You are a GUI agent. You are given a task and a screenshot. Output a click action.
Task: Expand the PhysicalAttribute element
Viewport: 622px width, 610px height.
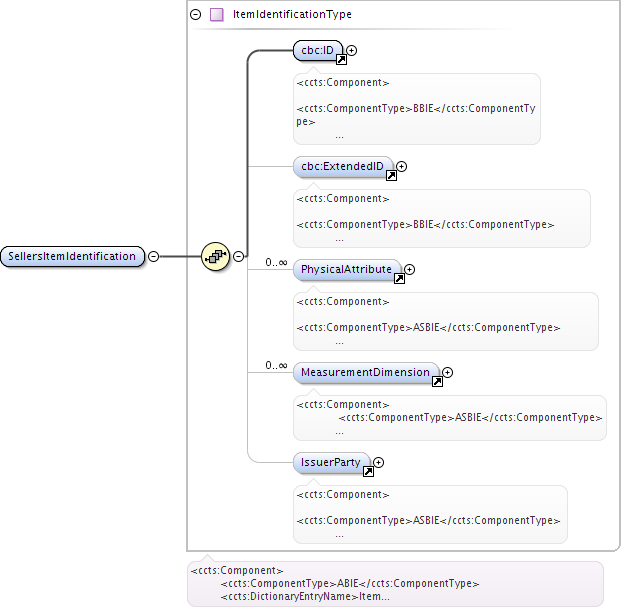[410, 269]
